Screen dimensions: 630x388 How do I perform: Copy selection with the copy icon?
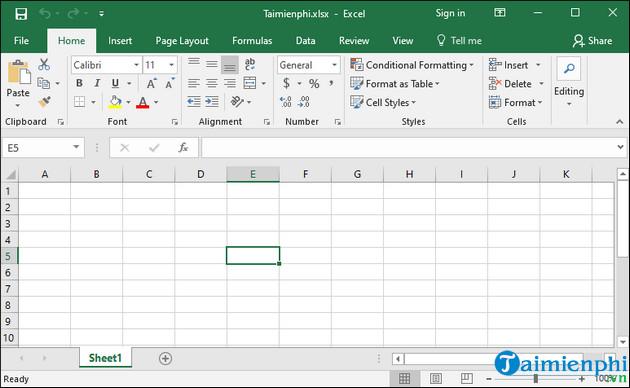pyautogui.click(x=43, y=83)
